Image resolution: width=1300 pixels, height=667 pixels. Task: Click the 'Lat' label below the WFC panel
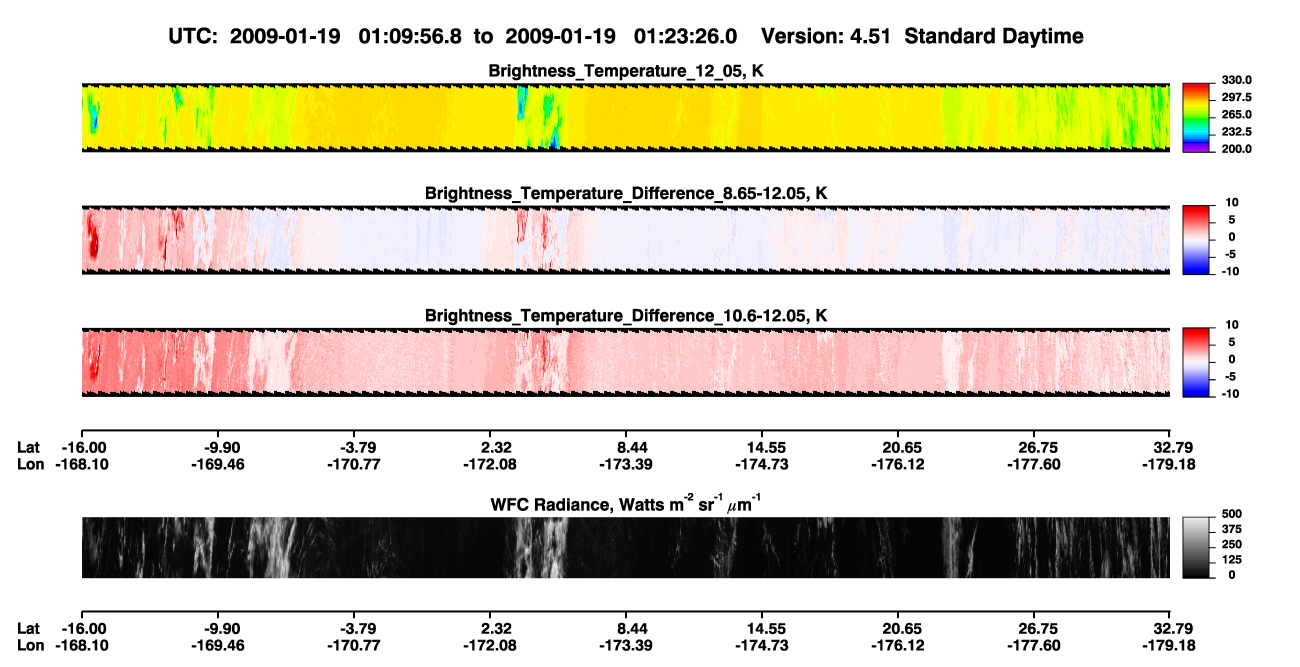point(30,629)
